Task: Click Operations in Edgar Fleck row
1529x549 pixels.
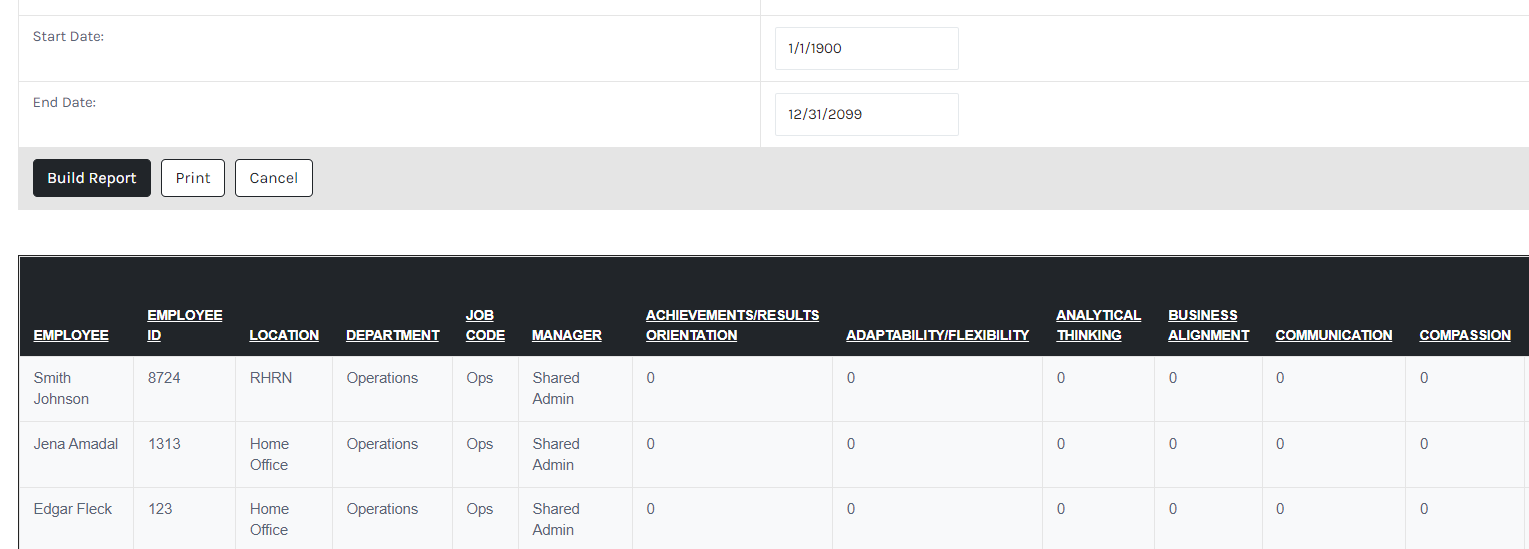Action: pyautogui.click(x=382, y=509)
